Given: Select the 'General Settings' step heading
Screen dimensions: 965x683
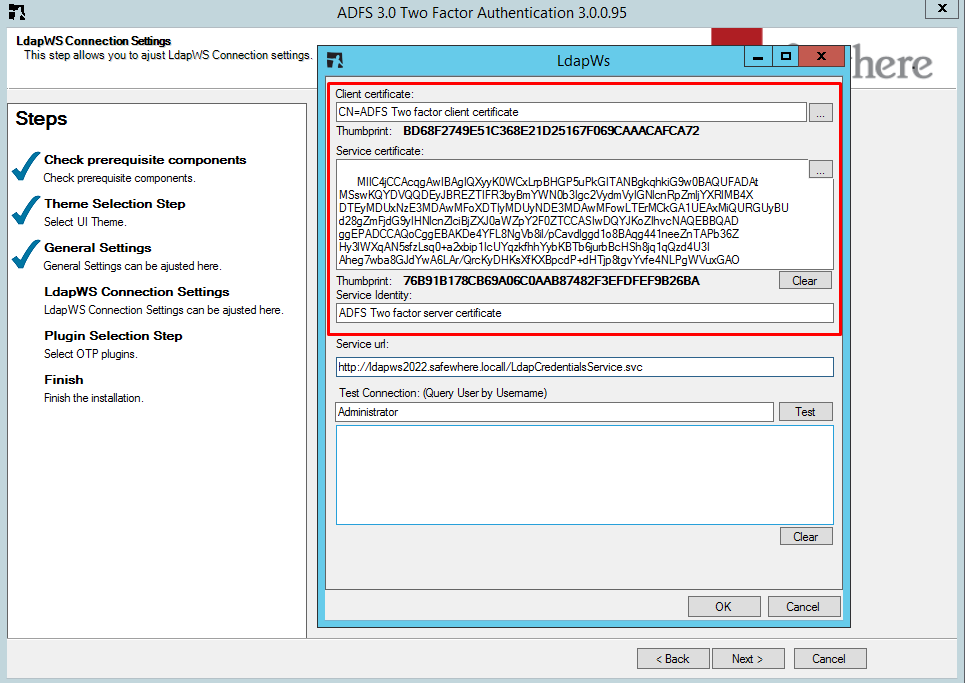Looking at the screenshot, I should (x=98, y=248).
